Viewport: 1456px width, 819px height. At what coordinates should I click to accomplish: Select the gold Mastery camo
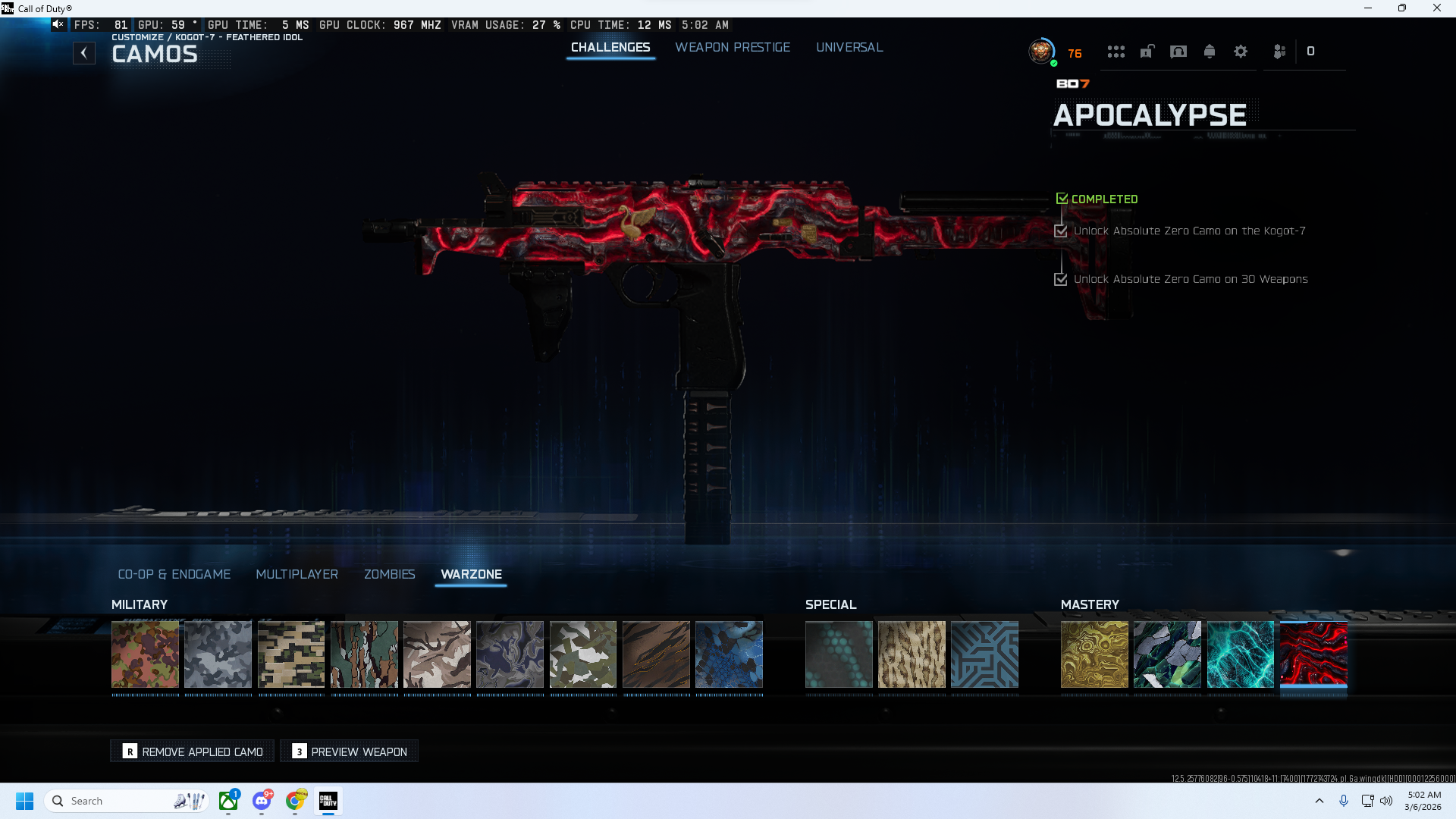click(x=1095, y=654)
